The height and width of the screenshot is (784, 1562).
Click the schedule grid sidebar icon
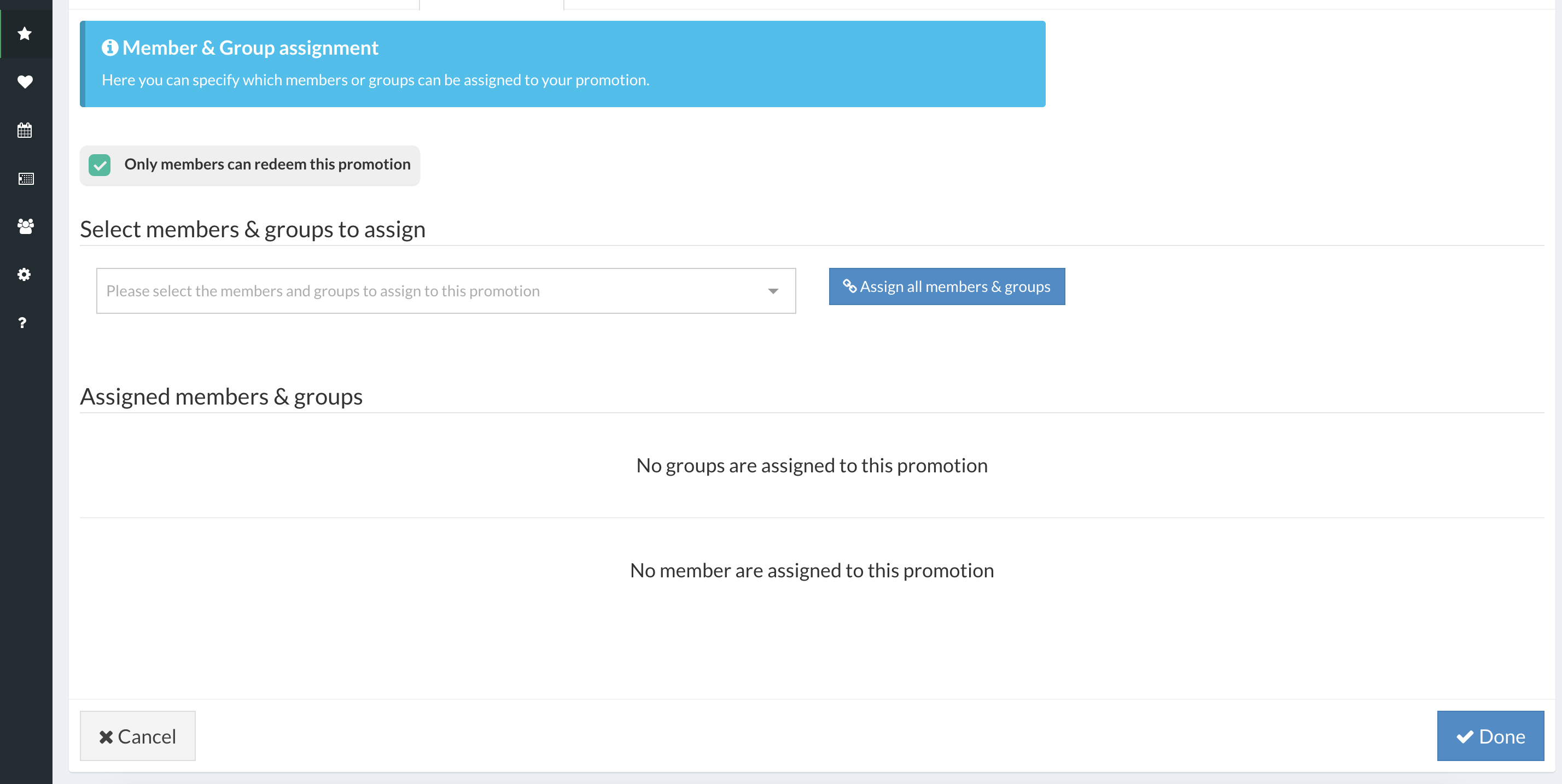coord(26,178)
